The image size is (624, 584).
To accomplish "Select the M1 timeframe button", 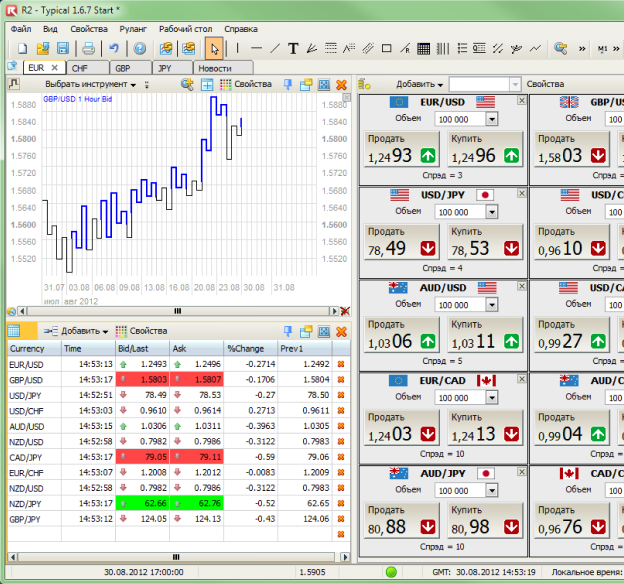I will [603, 49].
